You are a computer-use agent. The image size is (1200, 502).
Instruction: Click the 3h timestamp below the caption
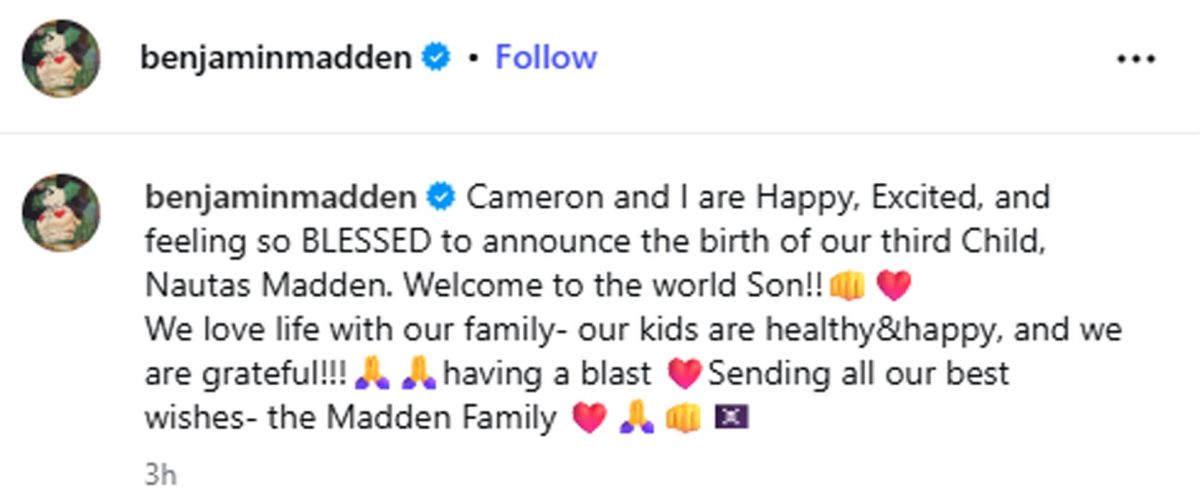point(160,474)
